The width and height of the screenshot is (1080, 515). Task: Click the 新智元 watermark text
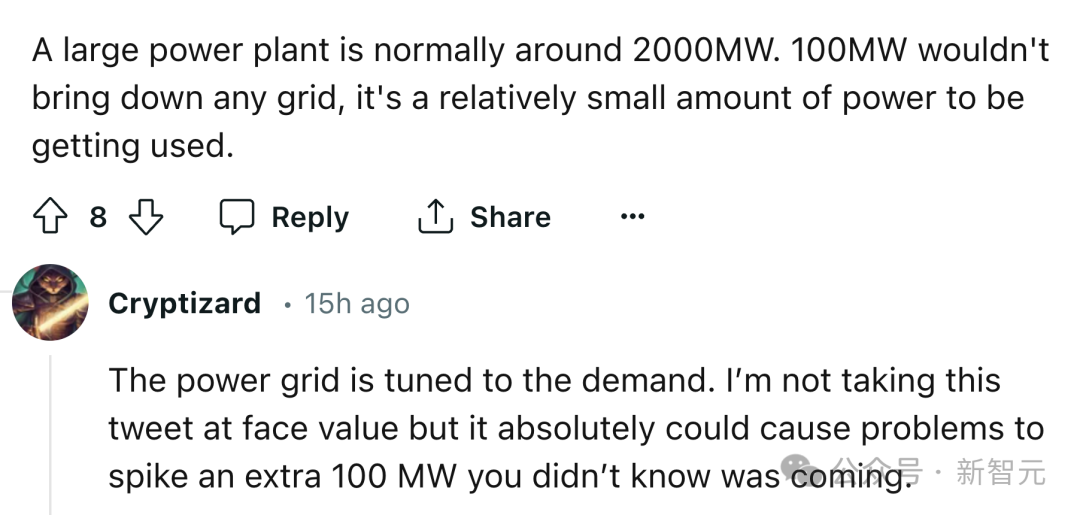point(1000,471)
